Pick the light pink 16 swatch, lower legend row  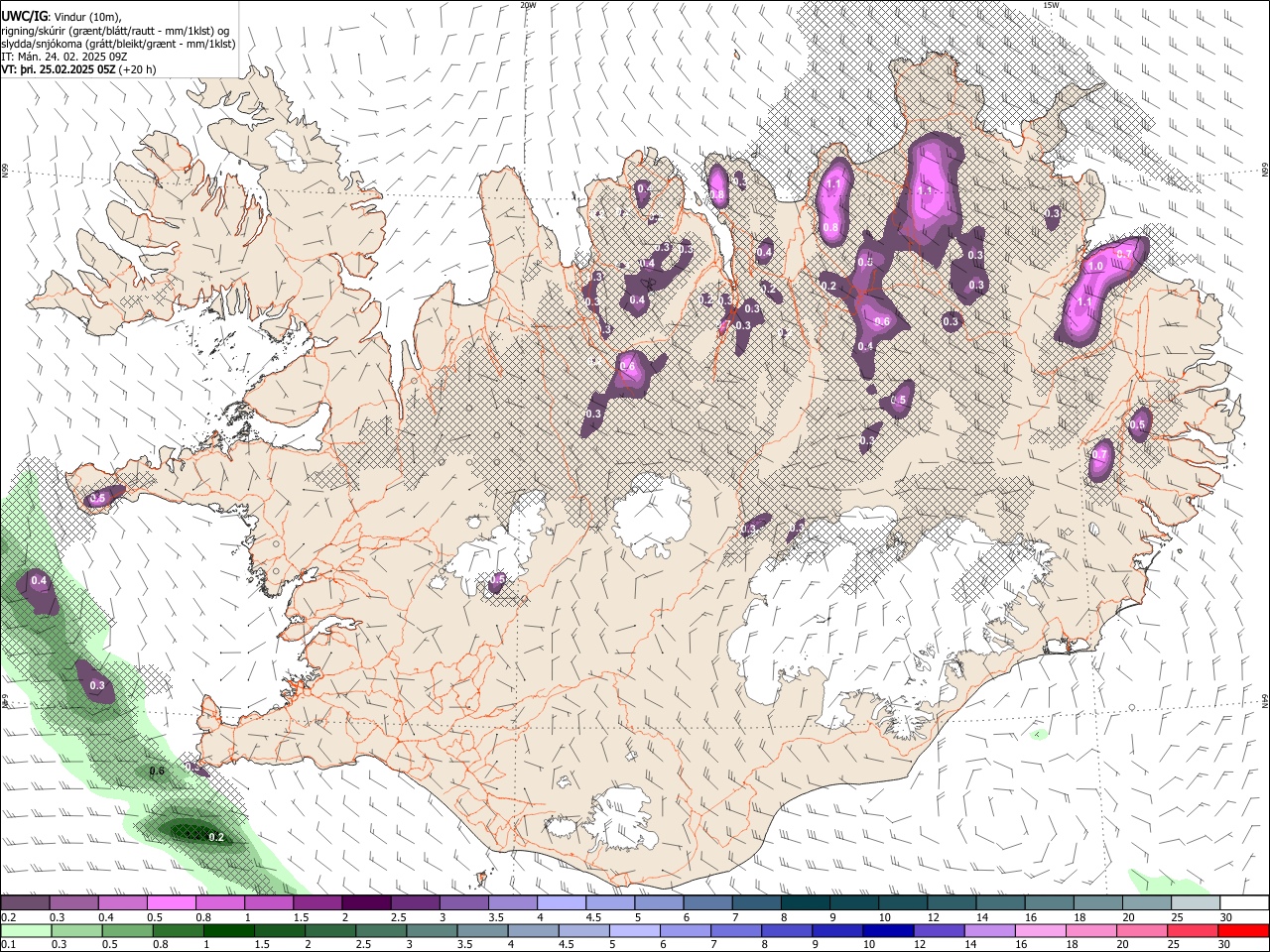click(x=1041, y=931)
